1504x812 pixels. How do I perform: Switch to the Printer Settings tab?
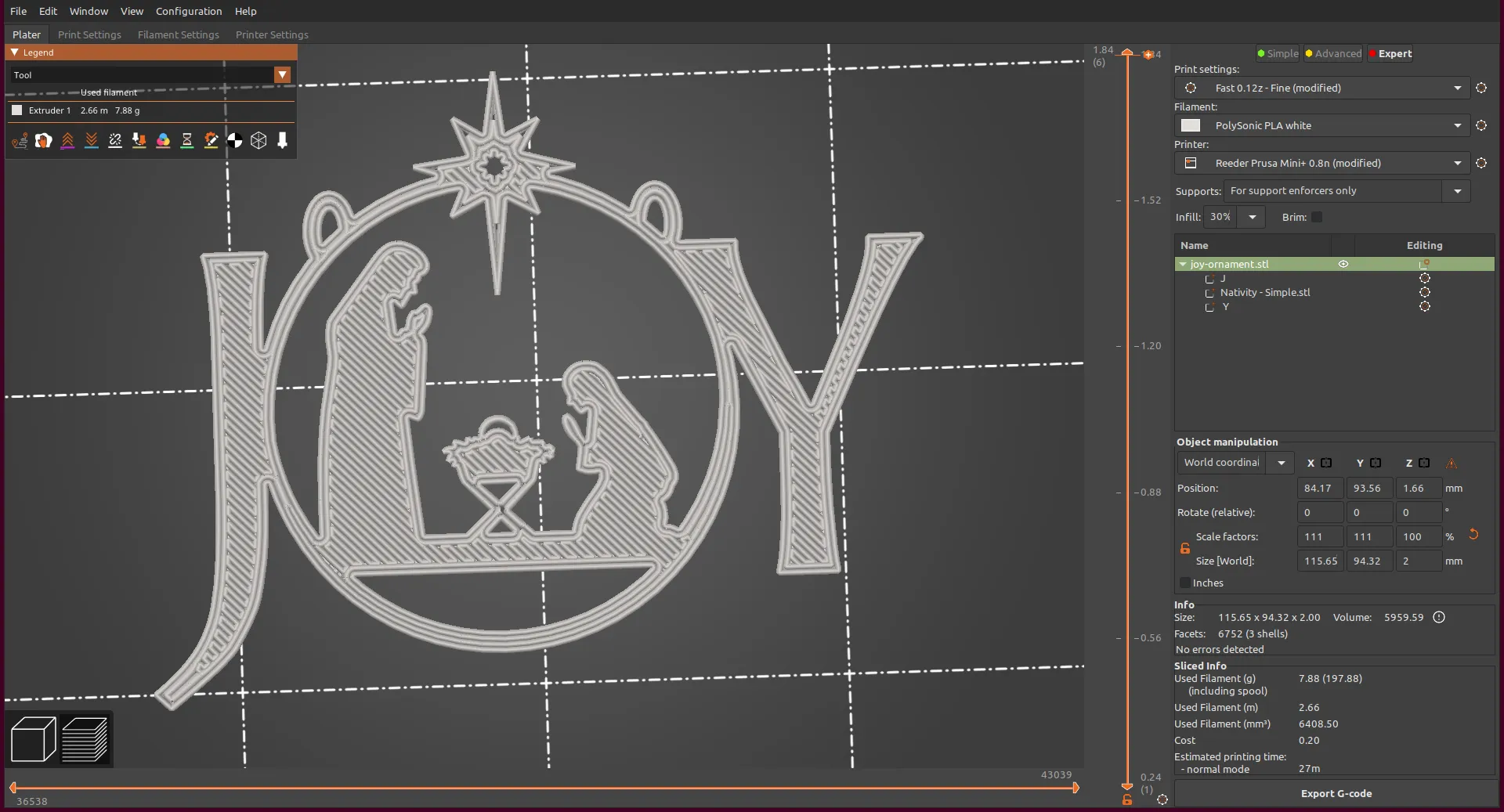(x=272, y=34)
